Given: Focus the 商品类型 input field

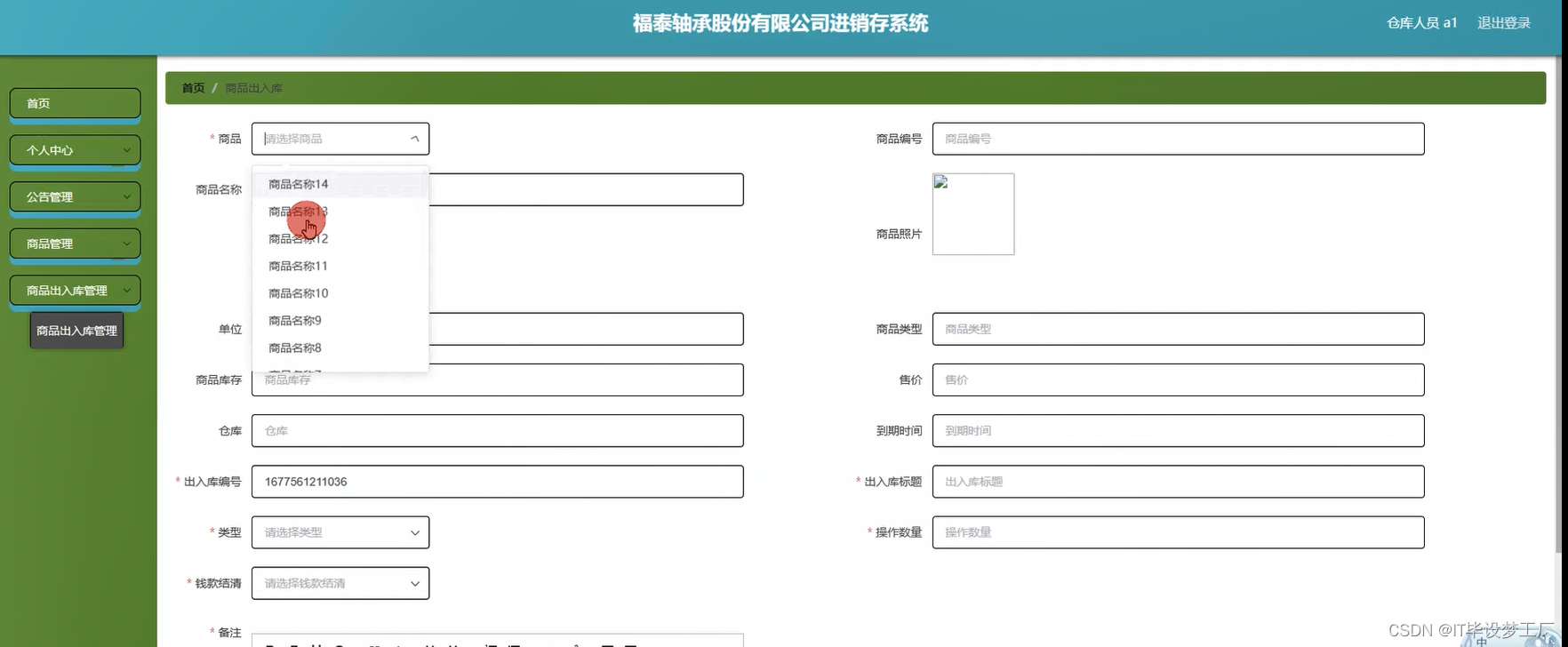Looking at the screenshot, I should (1178, 329).
